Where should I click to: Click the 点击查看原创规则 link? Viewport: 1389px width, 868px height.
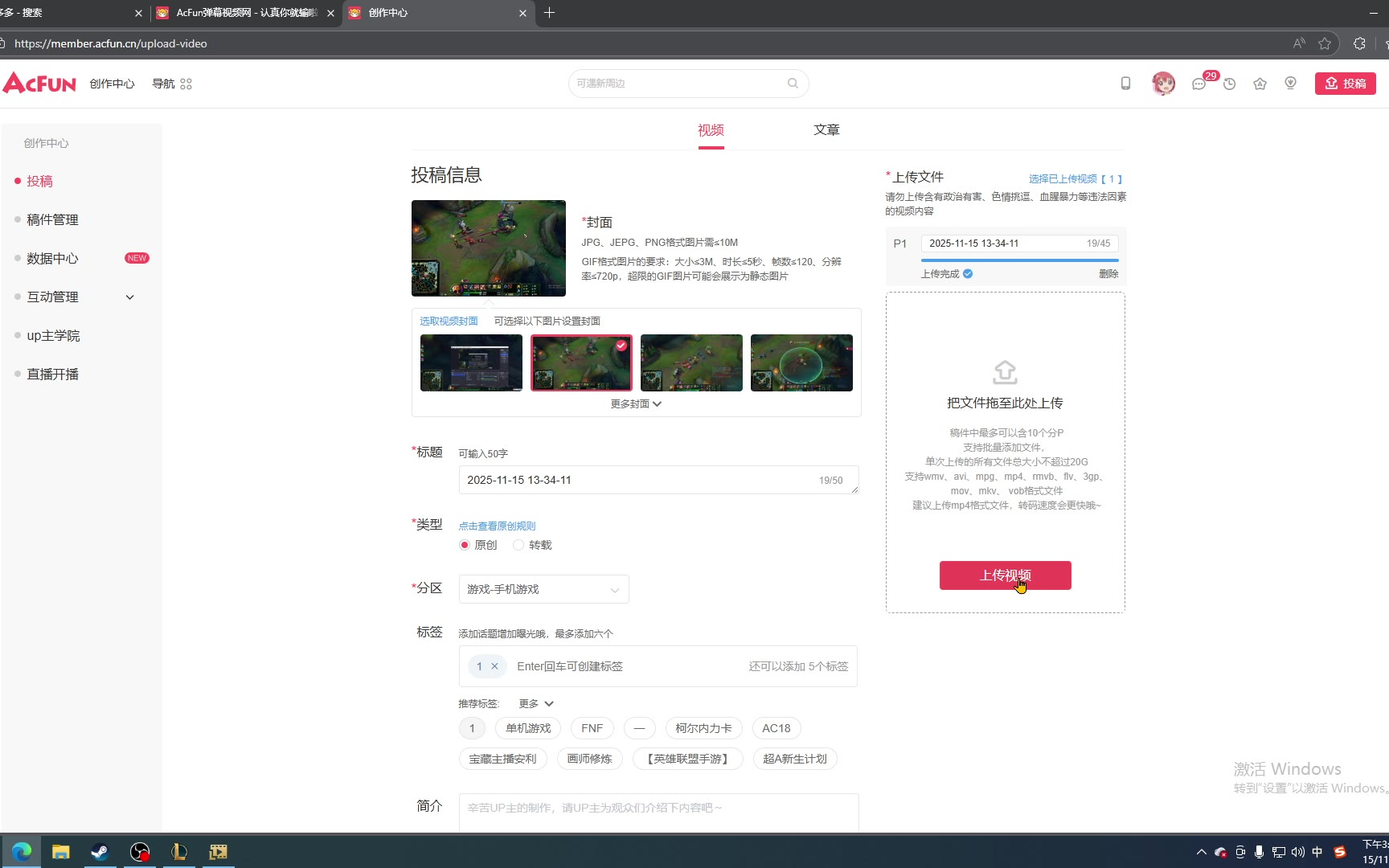pyautogui.click(x=497, y=526)
